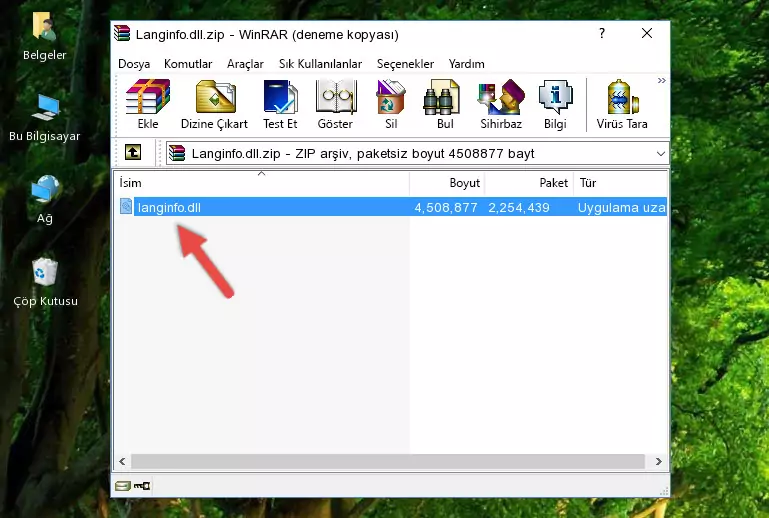Select the Belgeler desktop icon
Viewport: 769px width, 518px height.
pos(45,37)
